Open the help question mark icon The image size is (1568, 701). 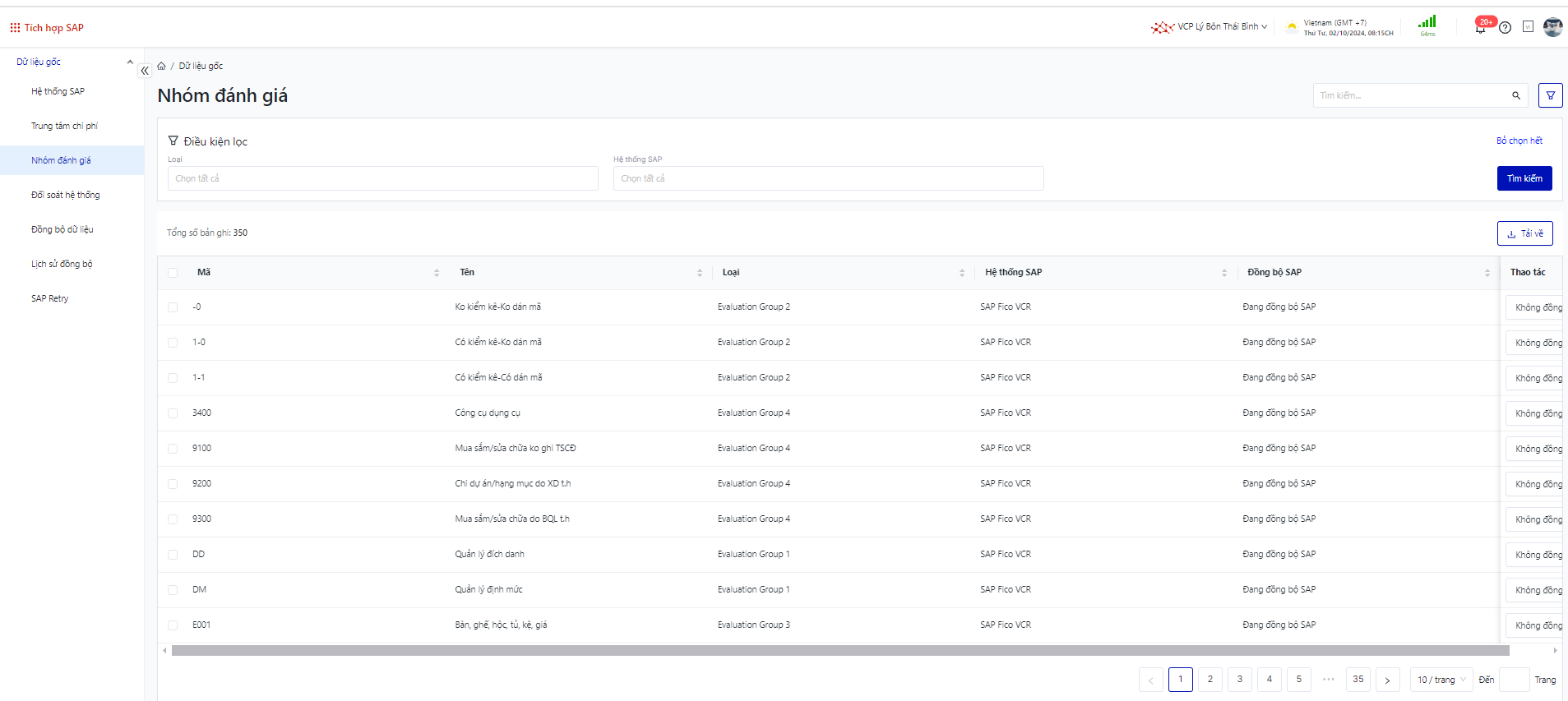pyautogui.click(x=1505, y=28)
